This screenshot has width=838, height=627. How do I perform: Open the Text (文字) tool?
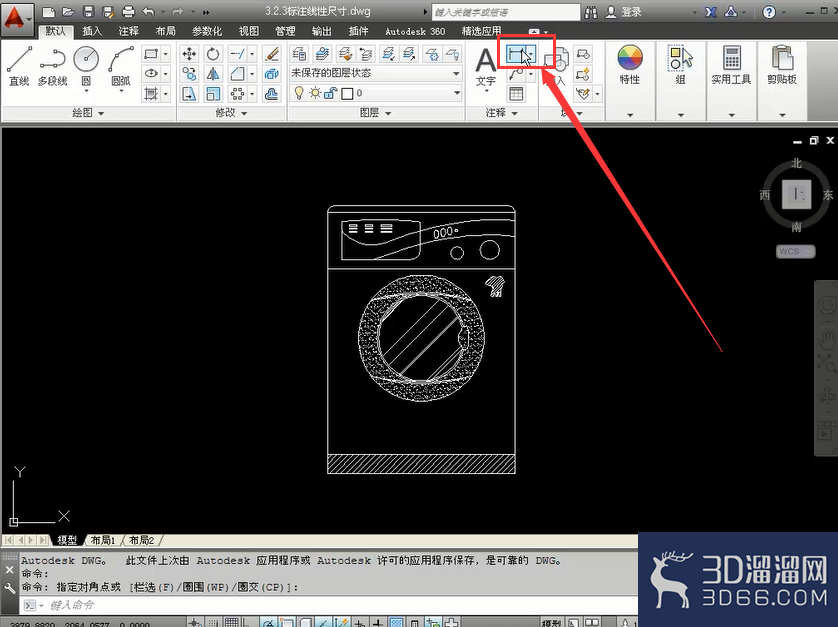(486, 67)
